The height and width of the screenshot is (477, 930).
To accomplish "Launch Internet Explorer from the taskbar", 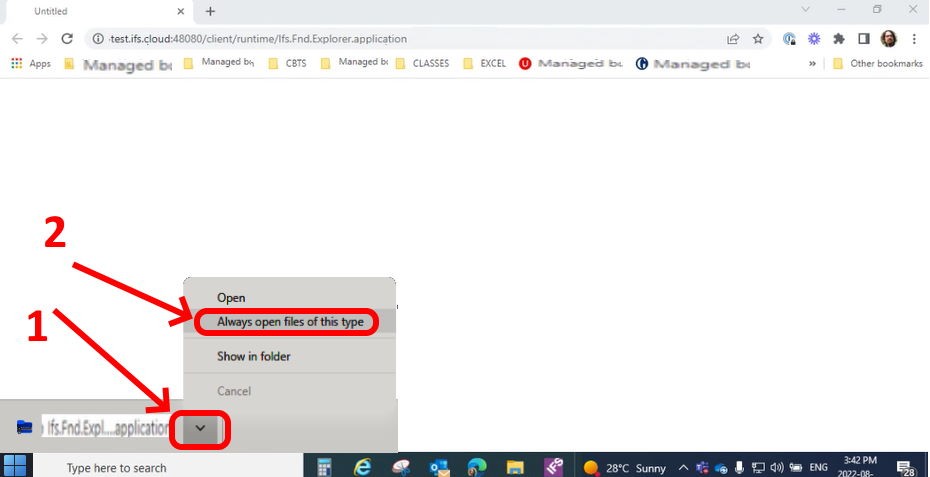I will click(x=362, y=467).
